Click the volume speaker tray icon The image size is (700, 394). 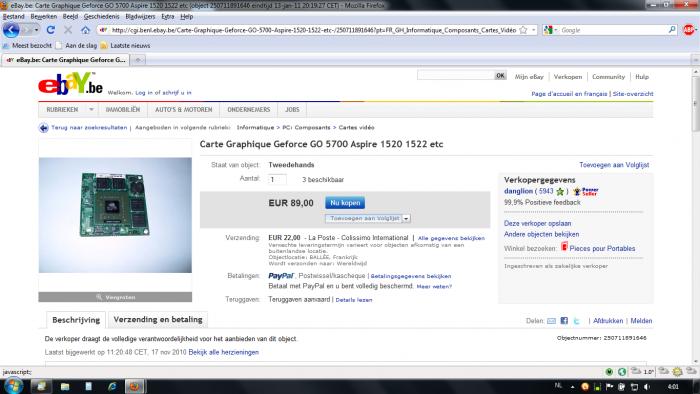[x=647, y=387]
